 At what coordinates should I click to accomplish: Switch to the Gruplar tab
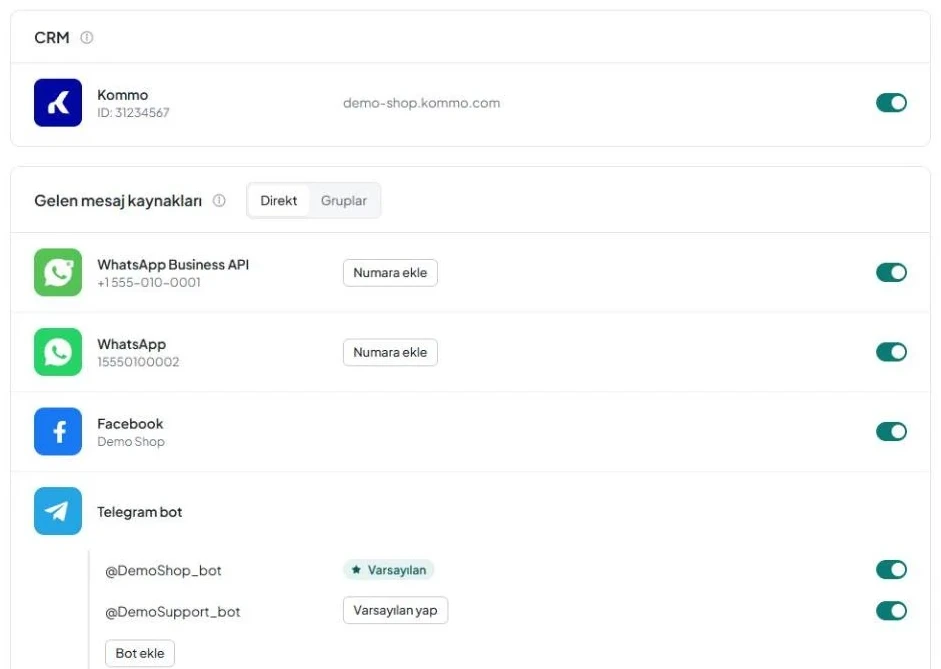tap(343, 200)
